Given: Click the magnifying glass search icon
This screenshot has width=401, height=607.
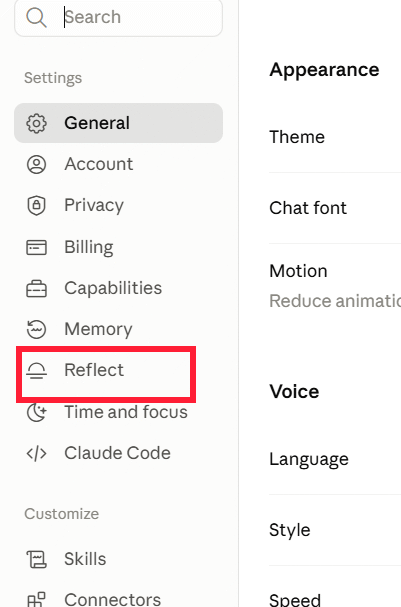Looking at the screenshot, I should point(36,17).
